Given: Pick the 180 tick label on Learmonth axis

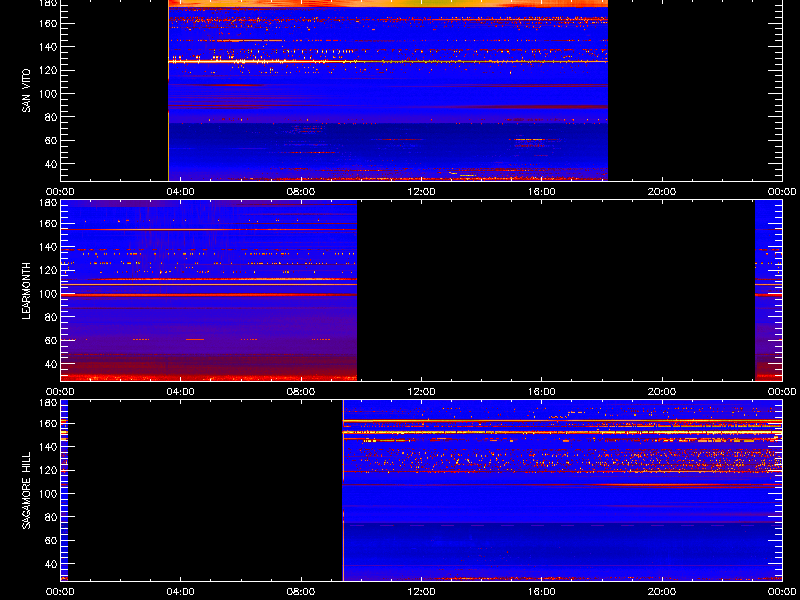Looking at the screenshot, I should pyautogui.click(x=50, y=203).
